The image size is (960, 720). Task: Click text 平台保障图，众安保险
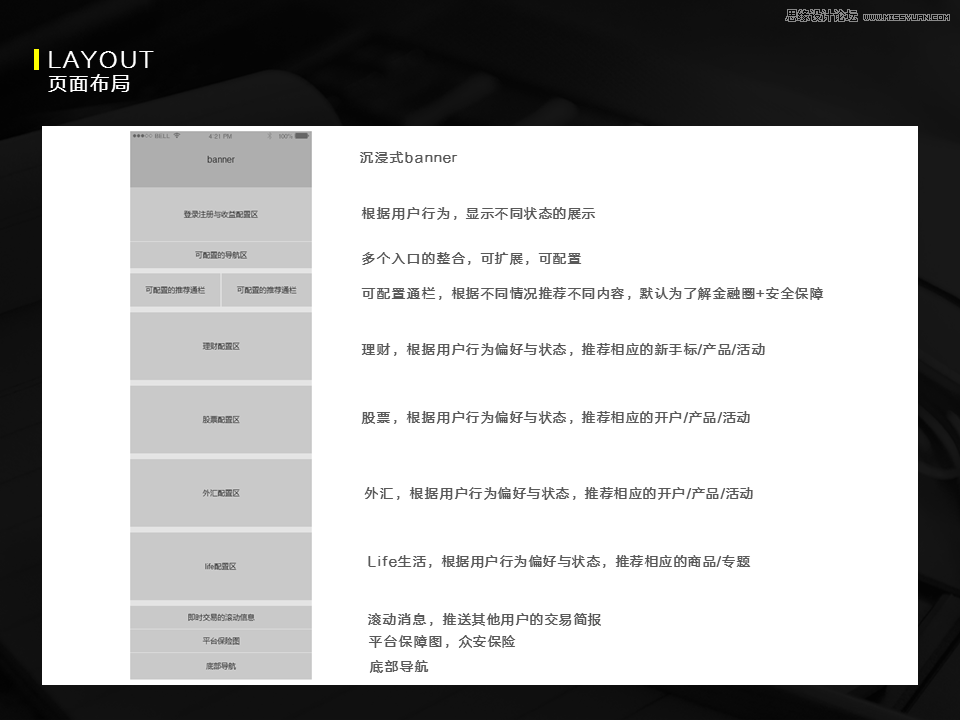[x=441, y=642]
